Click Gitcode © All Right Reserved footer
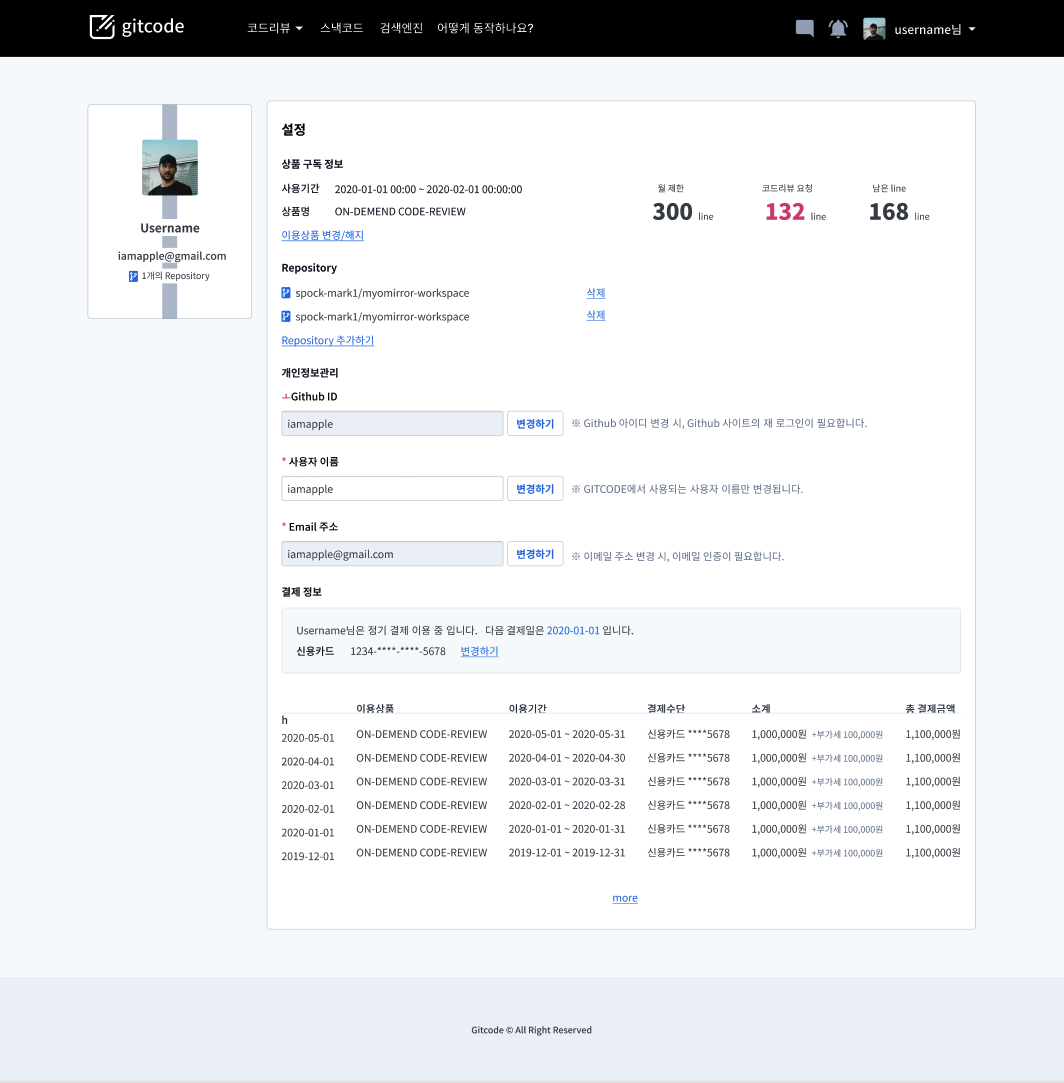Screen dimensions: 1064x1083 click(x=531, y=1030)
